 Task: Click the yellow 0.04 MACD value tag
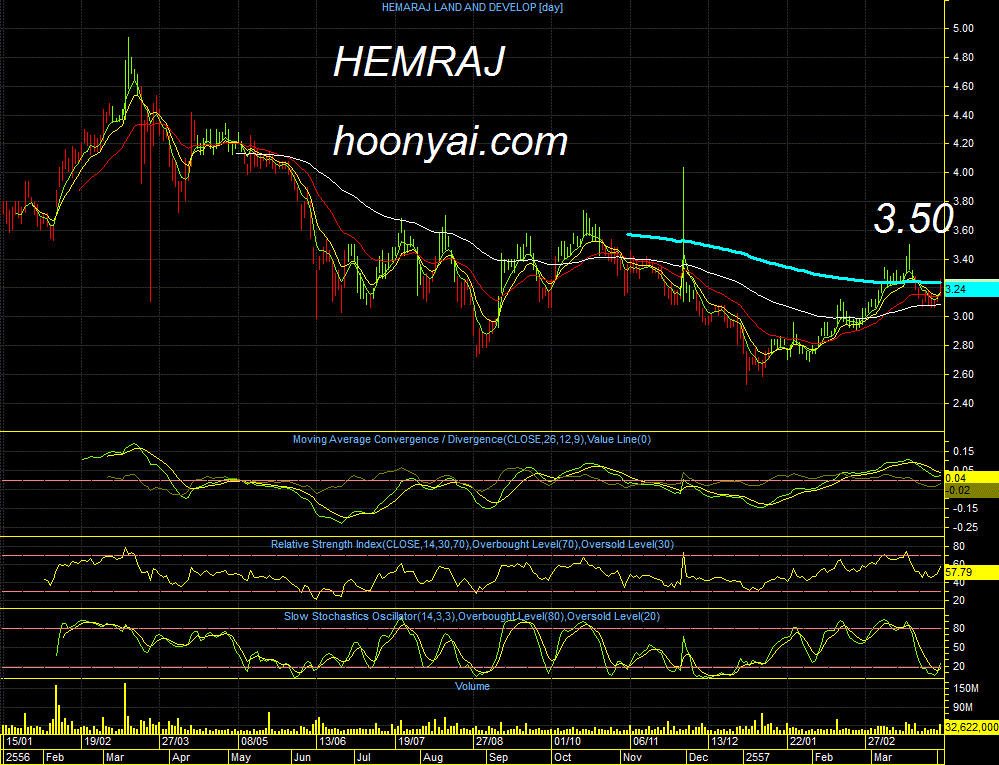pyautogui.click(x=971, y=478)
